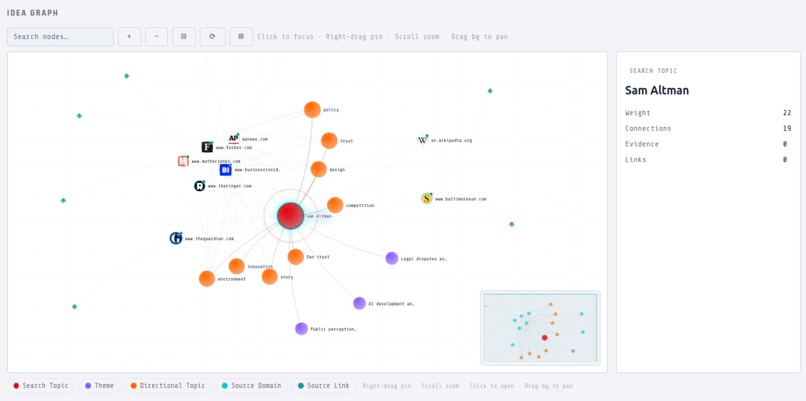
Task: Toggle the Source Domain legend filter
Action: click(251, 386)
